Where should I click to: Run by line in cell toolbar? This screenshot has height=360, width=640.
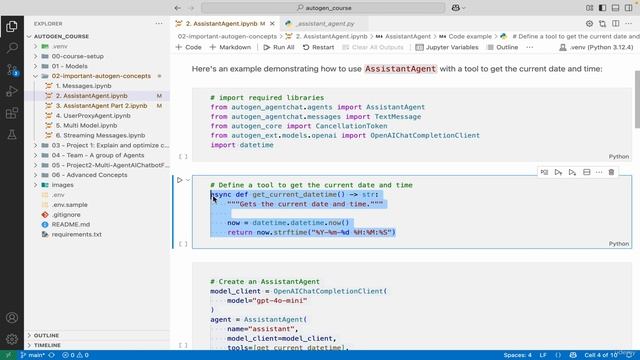click(544, 172)
